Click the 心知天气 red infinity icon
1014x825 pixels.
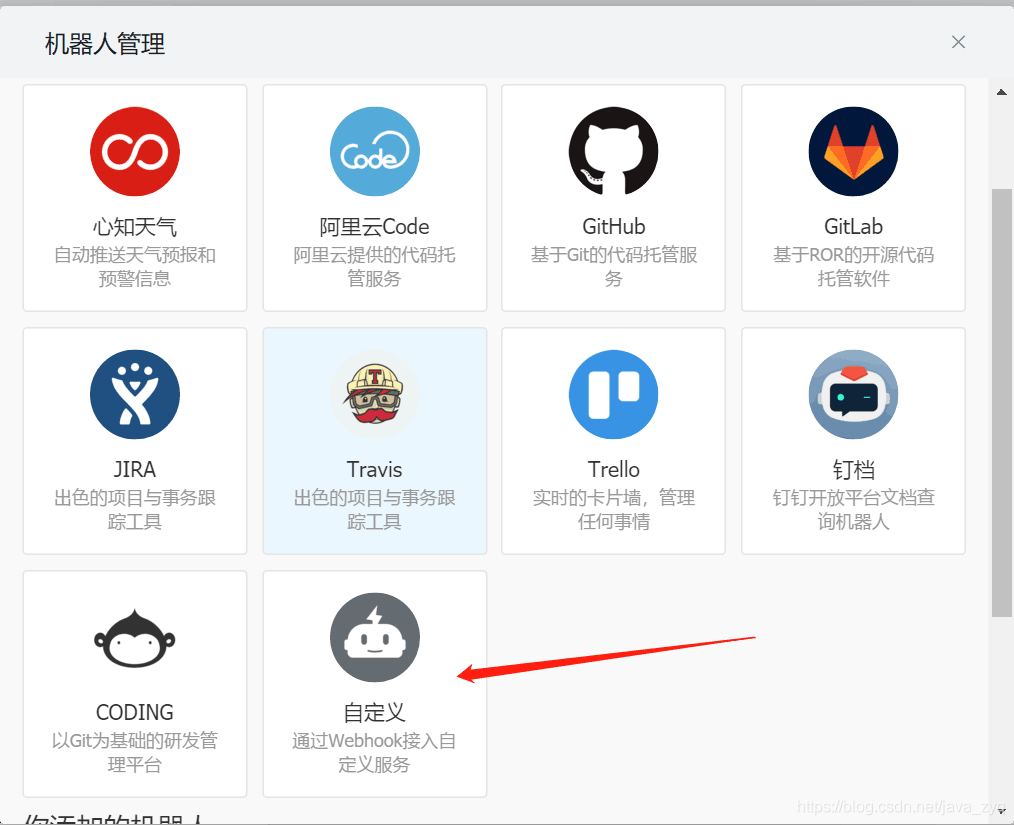[x=135, y=151]
